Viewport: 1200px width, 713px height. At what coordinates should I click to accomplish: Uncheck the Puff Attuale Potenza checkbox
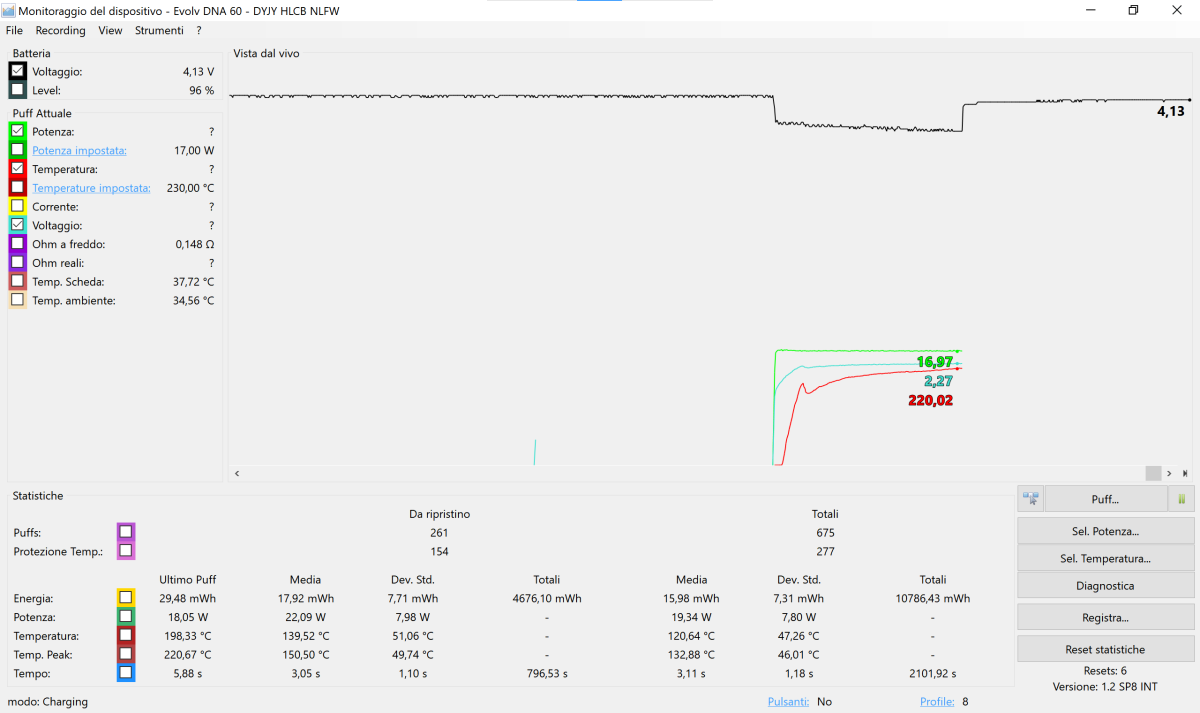17,131
